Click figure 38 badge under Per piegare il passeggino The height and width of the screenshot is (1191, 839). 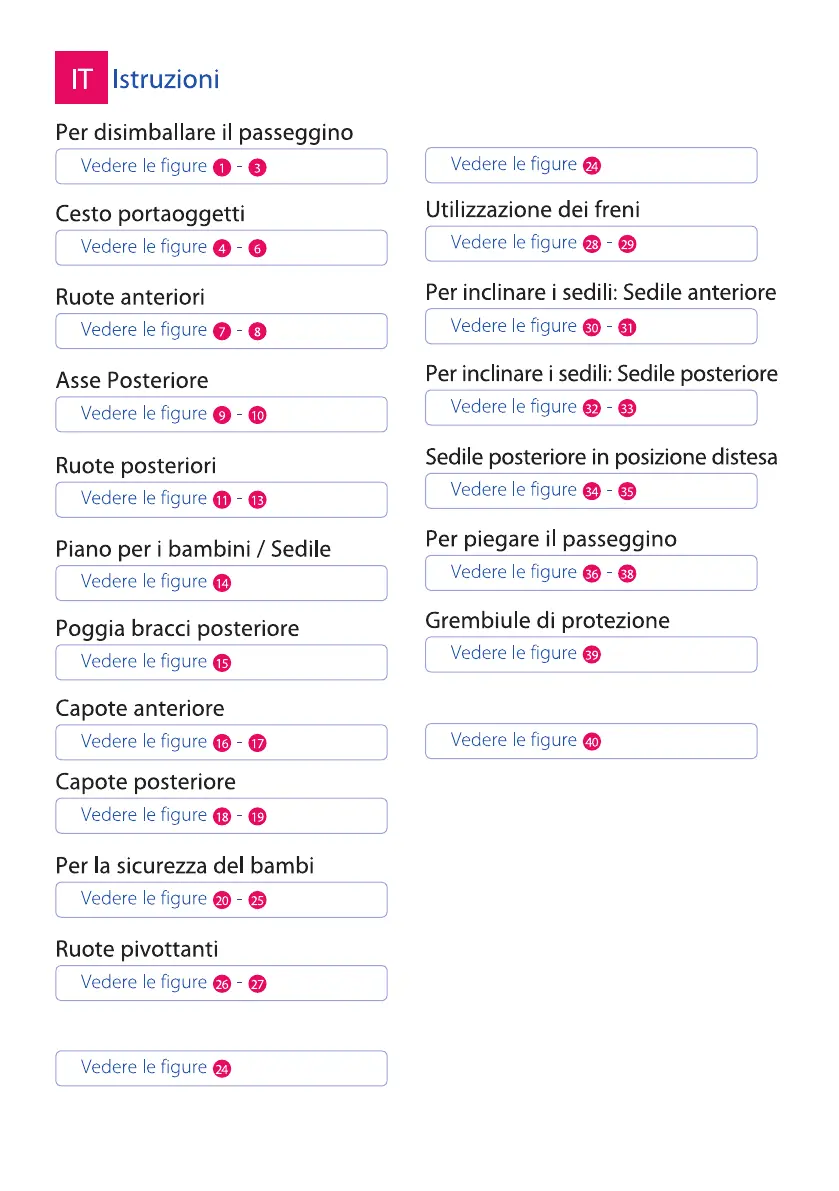tap(627, 574)
